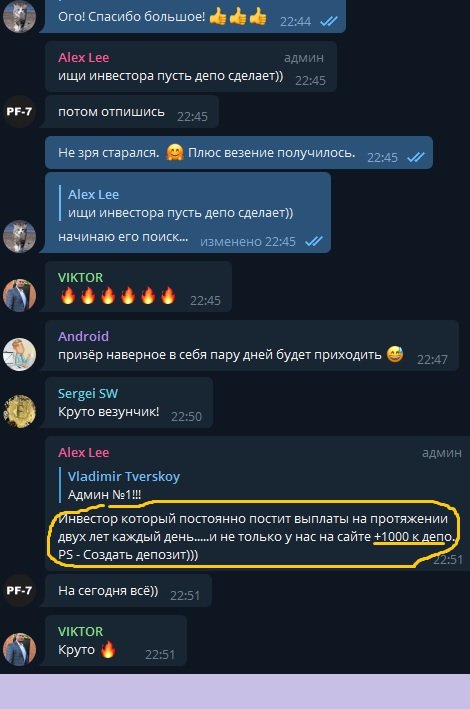The height and width of the screenshot is (709, 470).
Task: Open the PF-7 avatar beside 'потом отпишись'
Action: (x=19, y=111)
